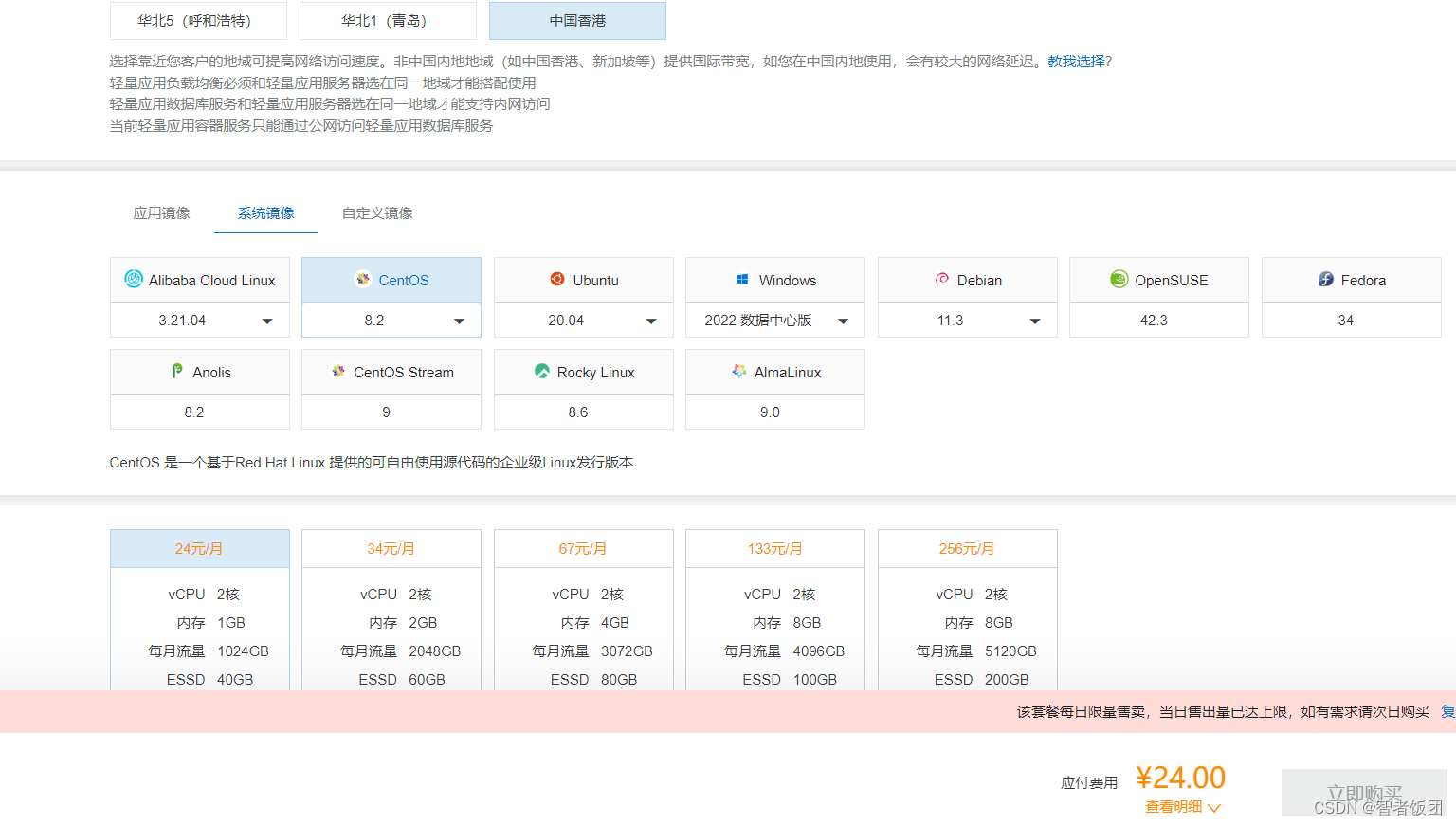The width and height of the screenshot is (1456, 825).
Task: Switch to 应用镜像 tab
Action: pos(161,213)
